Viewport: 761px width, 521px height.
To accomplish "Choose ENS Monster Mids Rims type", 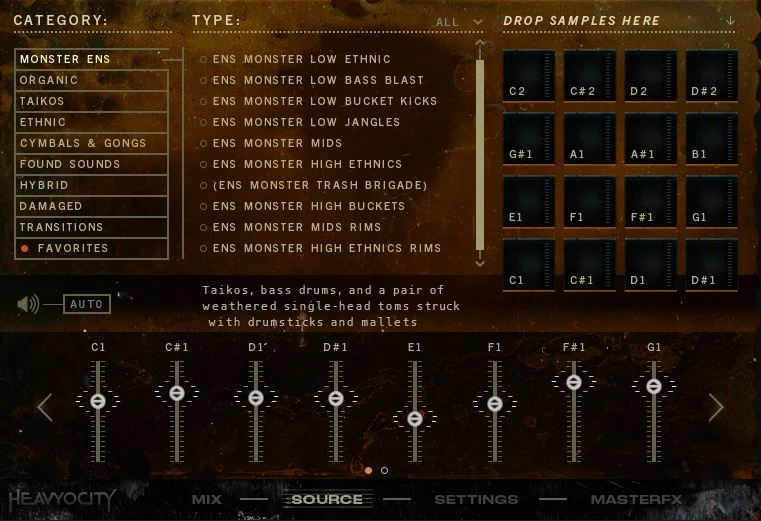I will 290,227.
